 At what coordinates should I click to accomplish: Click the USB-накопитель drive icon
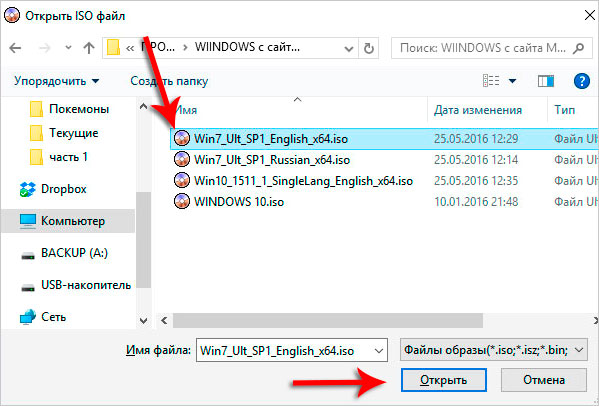[x=28, y=288]
